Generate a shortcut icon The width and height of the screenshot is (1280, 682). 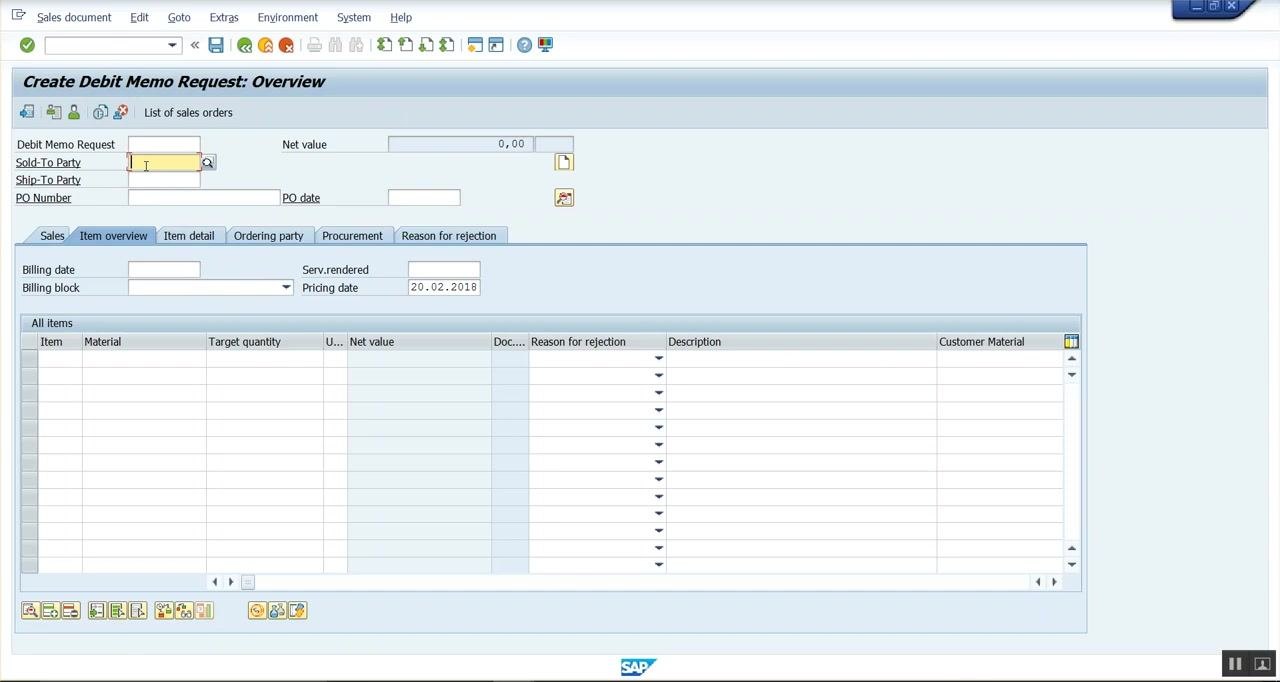pyautogui.click(x=496, y=45)
